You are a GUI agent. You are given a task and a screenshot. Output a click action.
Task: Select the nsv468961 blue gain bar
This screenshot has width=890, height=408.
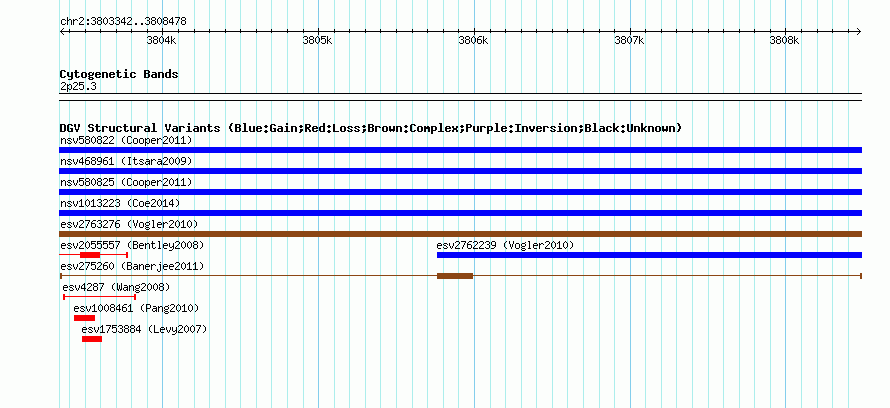pyautogui.click(x=460, y=171)
